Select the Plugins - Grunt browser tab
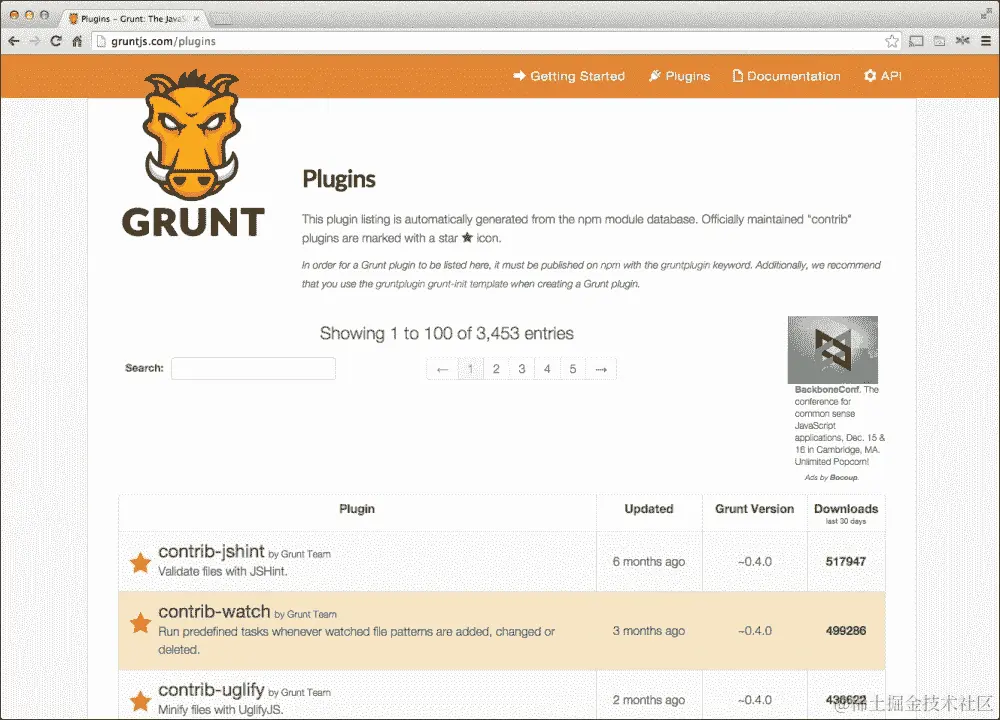 tap(133, 18)
